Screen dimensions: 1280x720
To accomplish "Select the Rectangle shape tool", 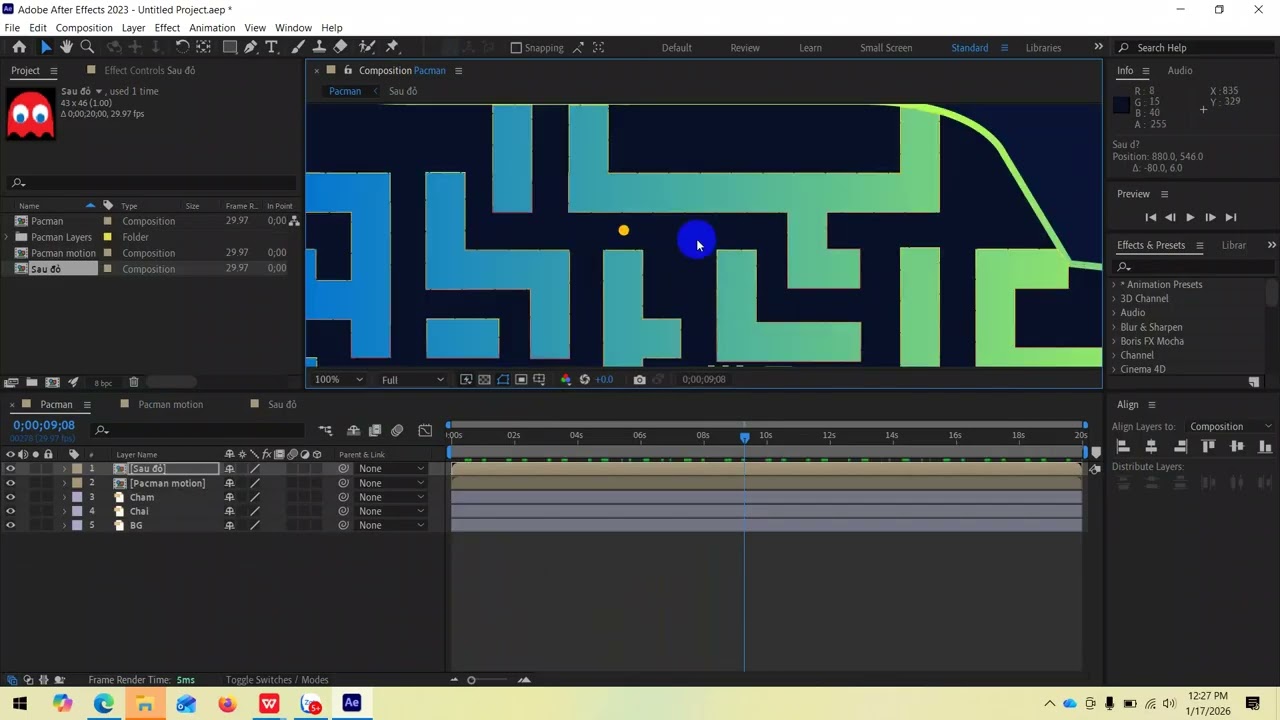I will 229,47.
